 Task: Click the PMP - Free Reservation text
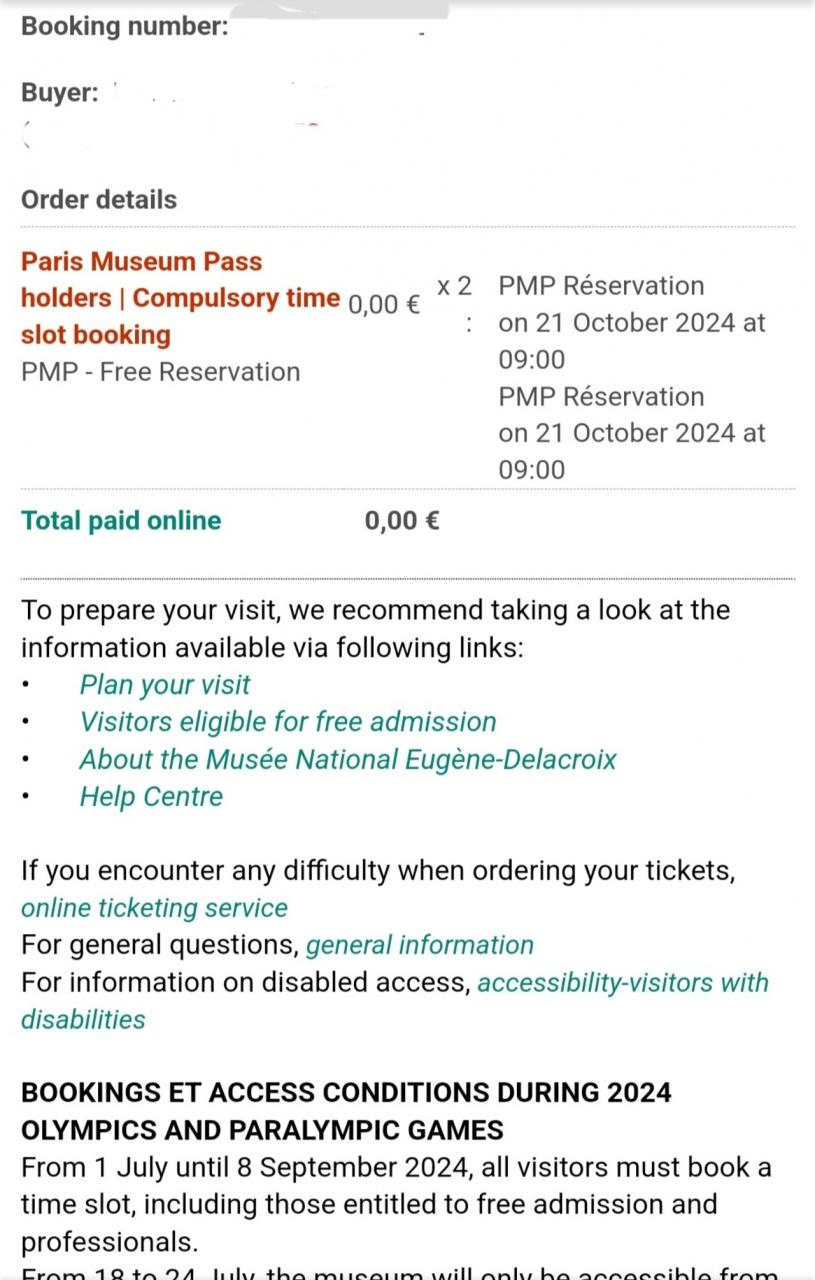[160, 372]
